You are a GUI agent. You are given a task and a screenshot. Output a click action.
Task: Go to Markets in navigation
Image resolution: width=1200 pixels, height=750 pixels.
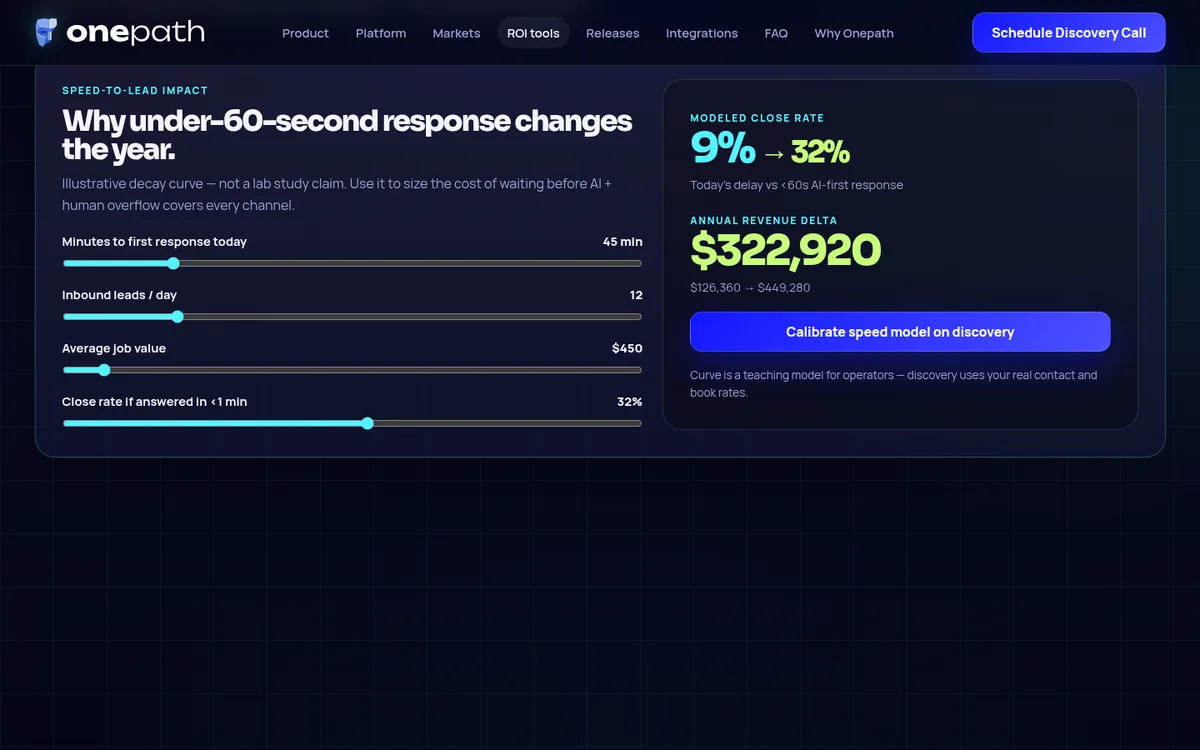456,33
